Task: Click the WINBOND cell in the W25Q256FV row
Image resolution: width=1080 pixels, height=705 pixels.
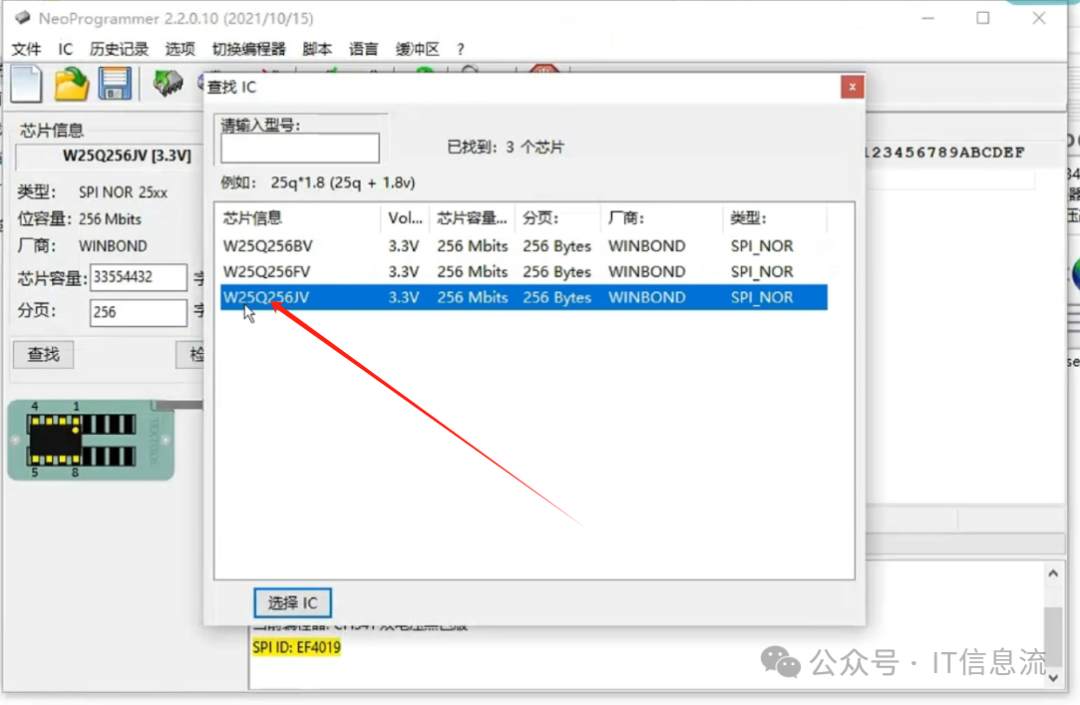Action: pos(647,271)
